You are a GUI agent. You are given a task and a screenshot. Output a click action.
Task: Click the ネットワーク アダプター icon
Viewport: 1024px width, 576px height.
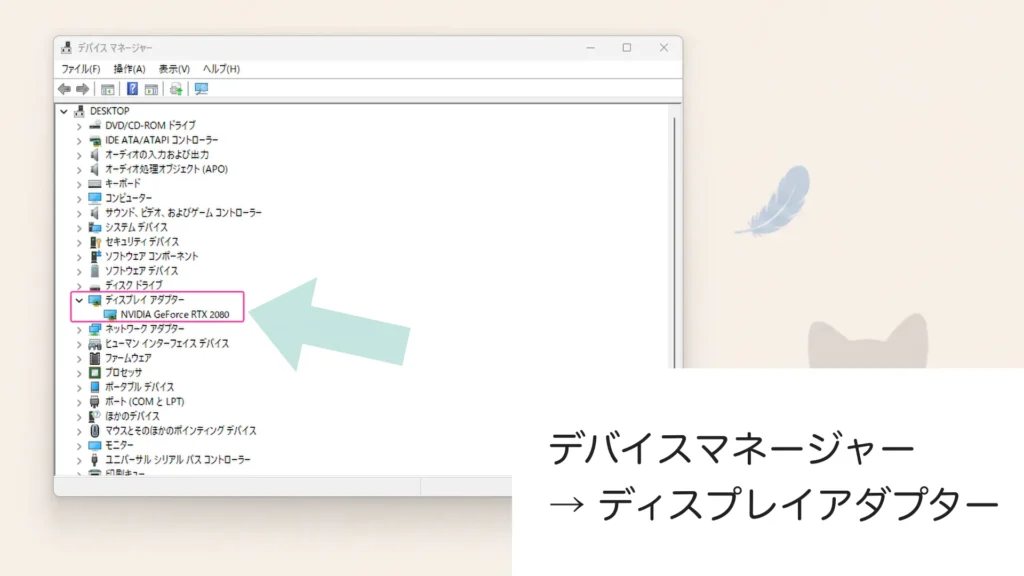pyautogui.click(x=95, y=329)
